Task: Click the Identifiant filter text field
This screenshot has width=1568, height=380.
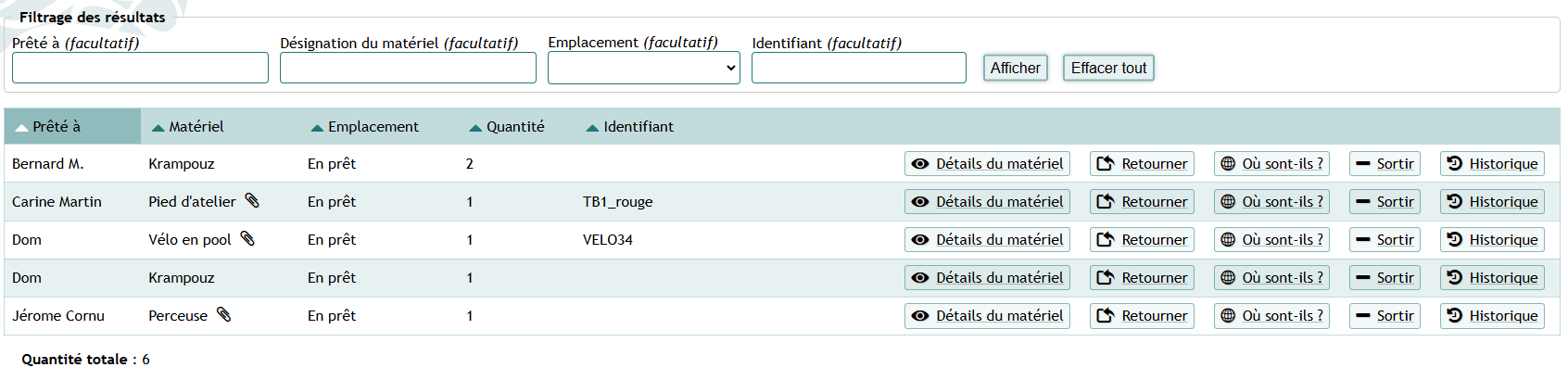Action: pyautogui.click(x=858, y=68)
